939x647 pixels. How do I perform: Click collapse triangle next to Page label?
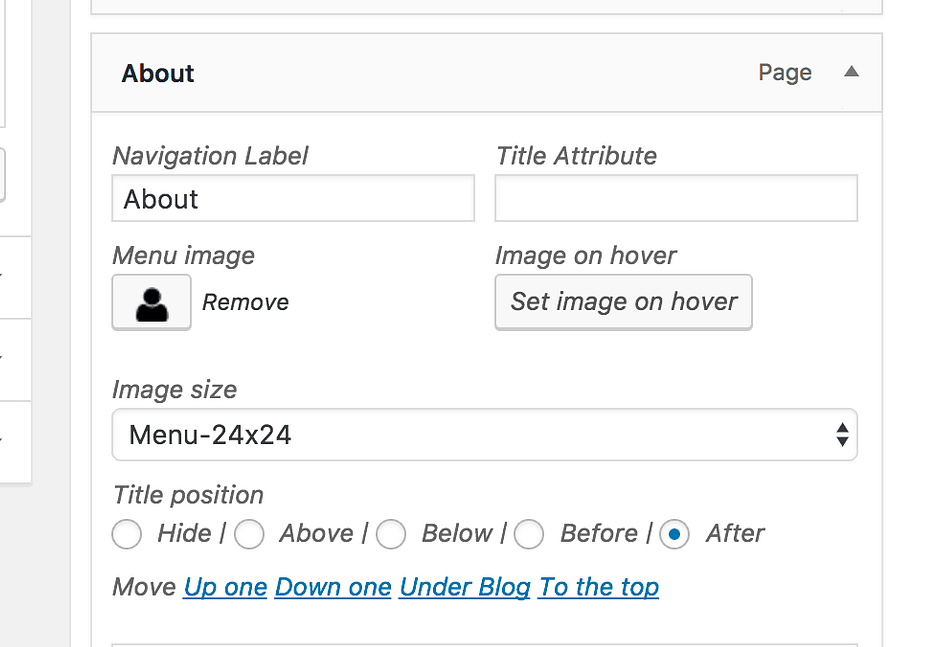(851, 72)
